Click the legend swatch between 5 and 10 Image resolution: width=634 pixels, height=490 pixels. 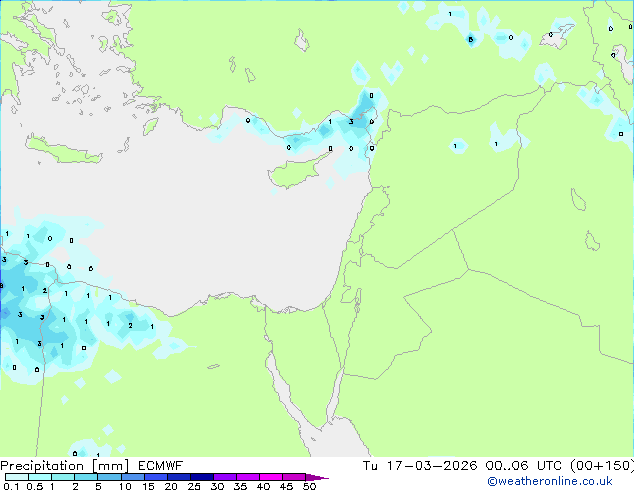[x=109, y=477]
